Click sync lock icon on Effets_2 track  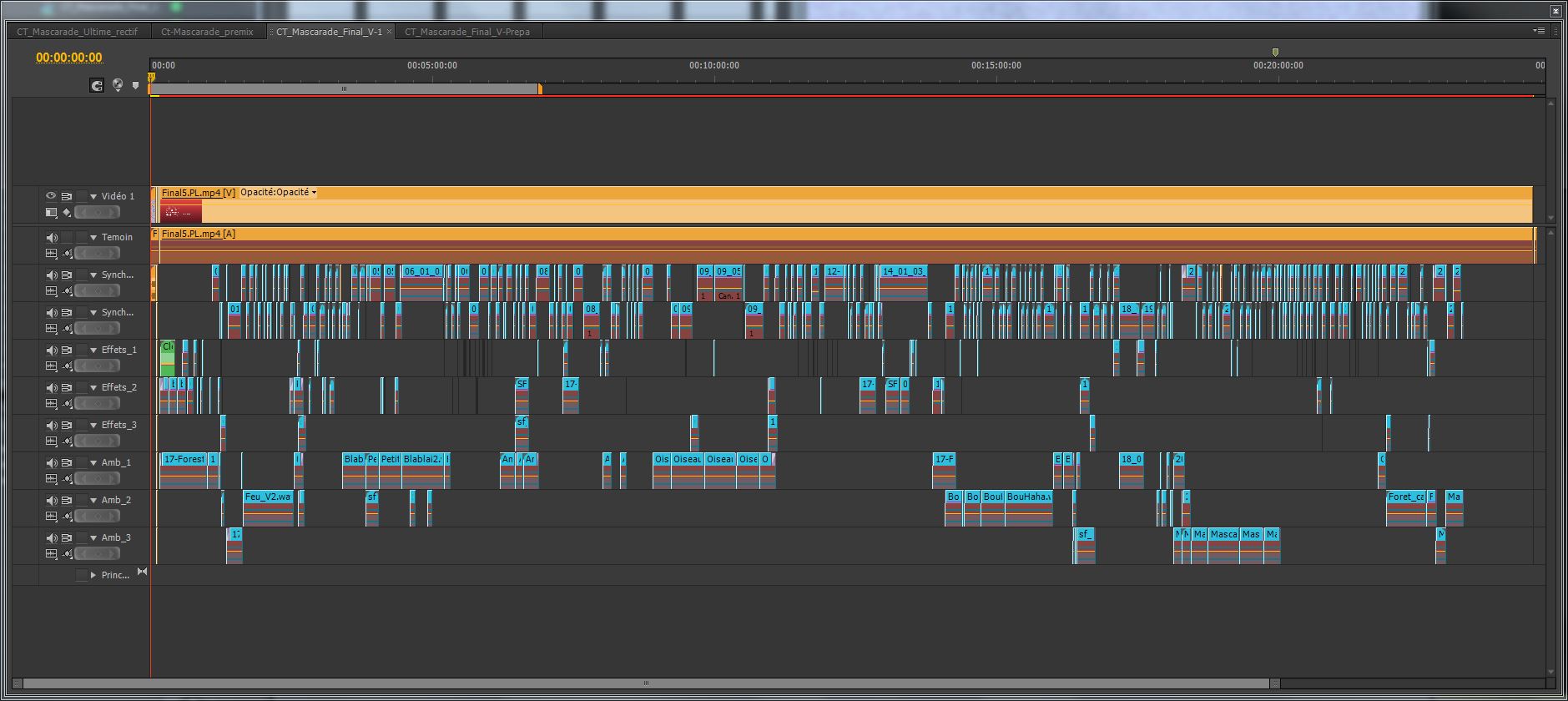coord(67,387)
